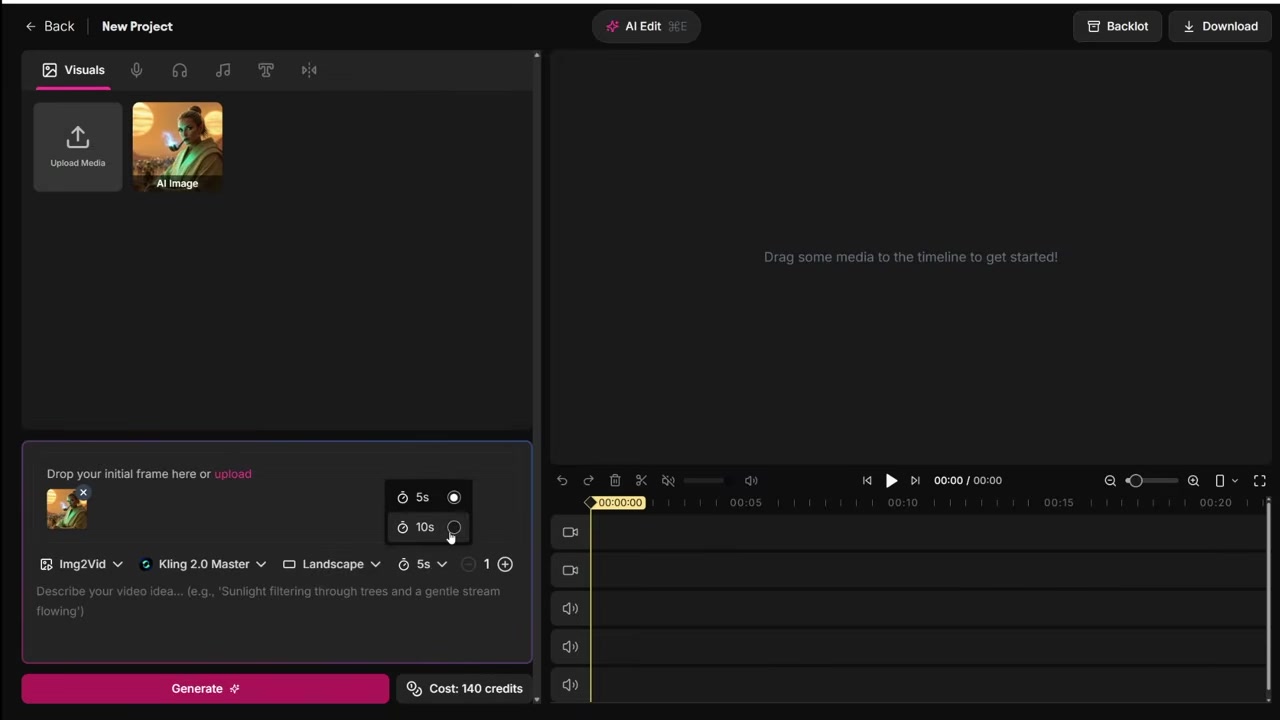
Task: Open the Landscape aspect dropdown
Action: coord(332,564)
